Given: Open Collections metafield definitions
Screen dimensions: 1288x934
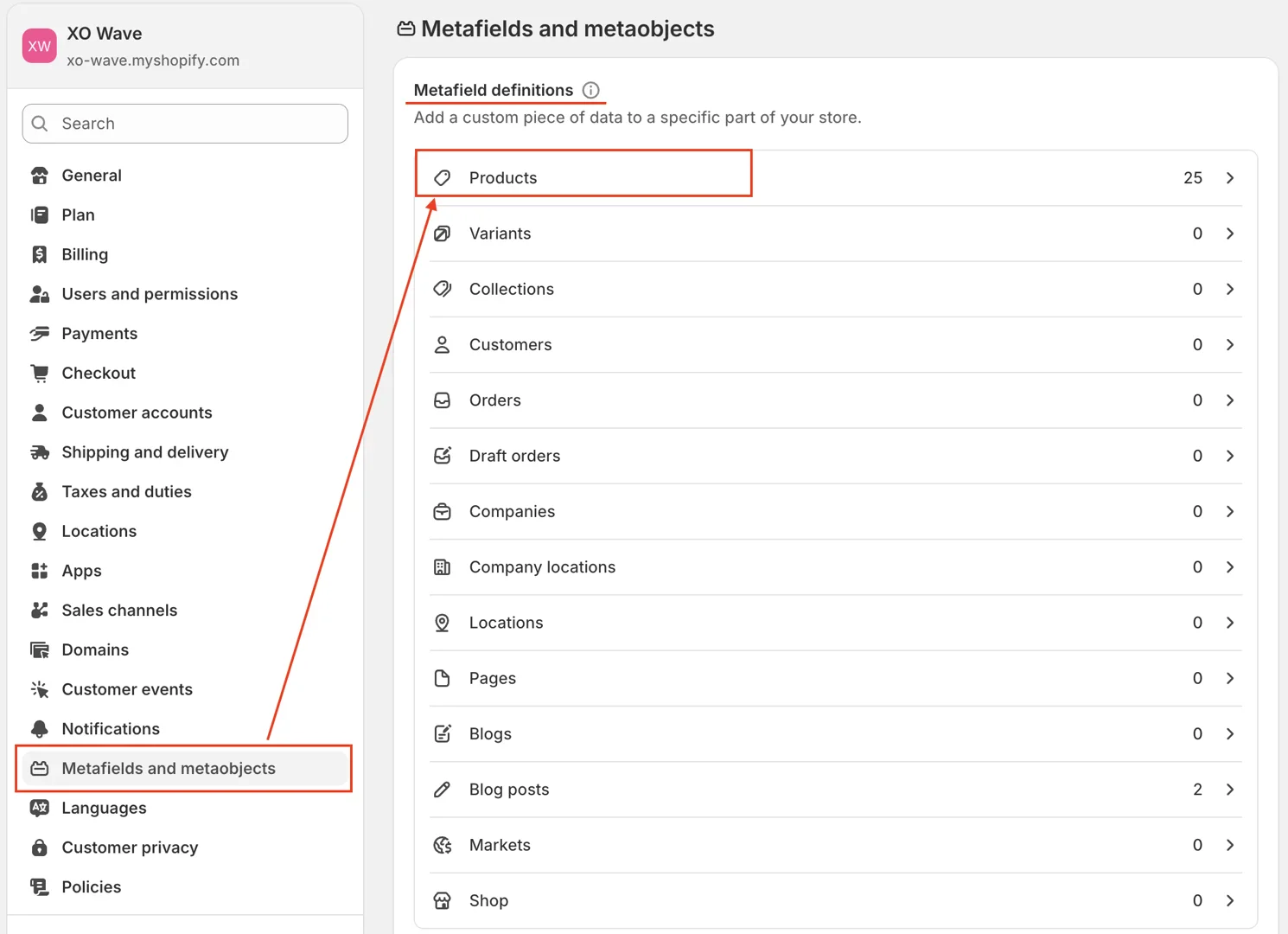Looking at the screenshot, I should coord(511,289).
